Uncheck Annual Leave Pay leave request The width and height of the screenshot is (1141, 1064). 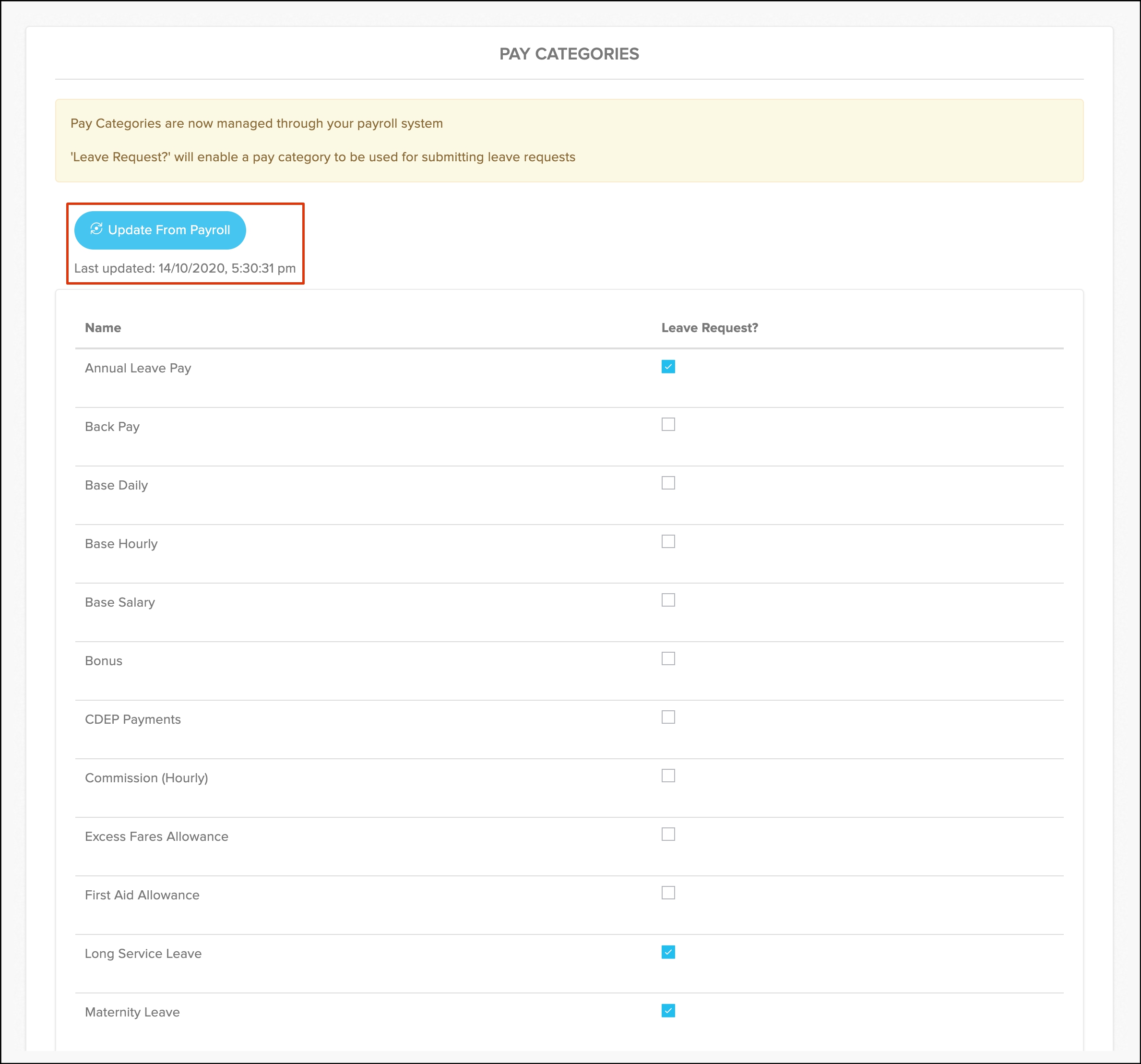click(x=668, y=366)
